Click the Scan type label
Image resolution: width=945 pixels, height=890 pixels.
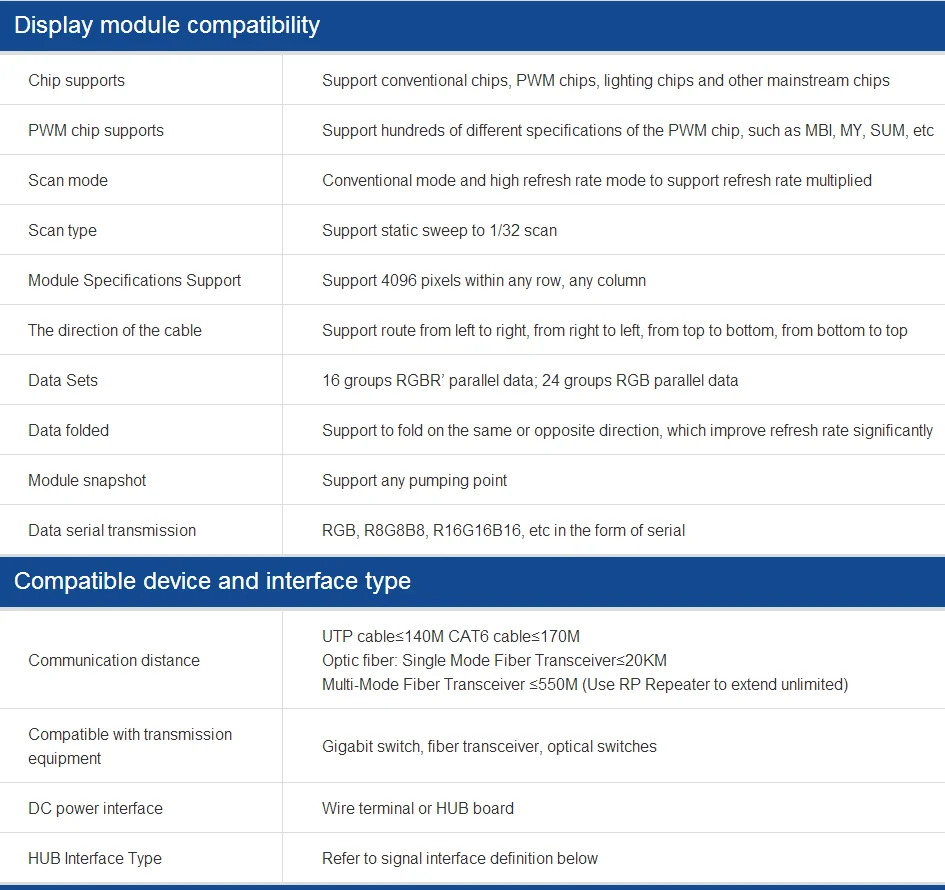click(x=62, y=230)
